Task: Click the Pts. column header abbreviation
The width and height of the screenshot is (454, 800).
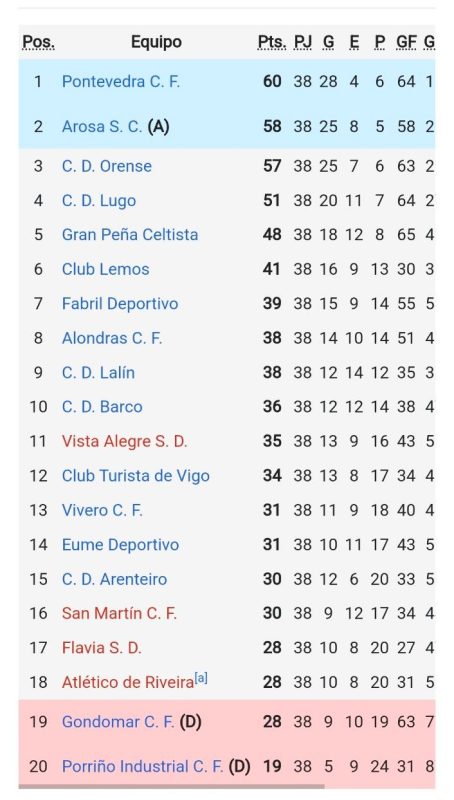Action: click(x=272, y=42)
